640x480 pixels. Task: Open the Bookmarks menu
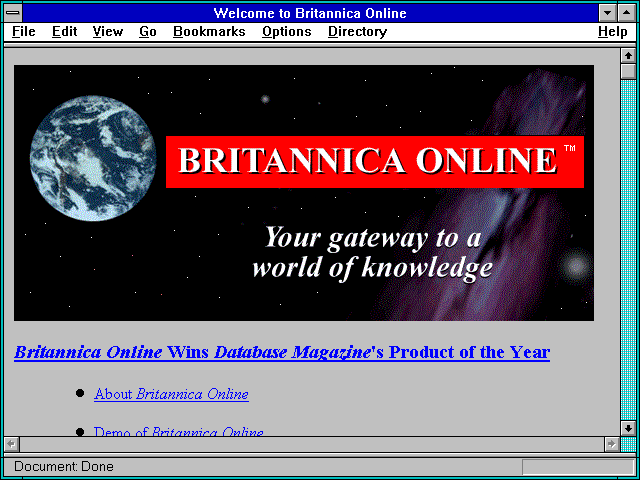click(209, 32)
